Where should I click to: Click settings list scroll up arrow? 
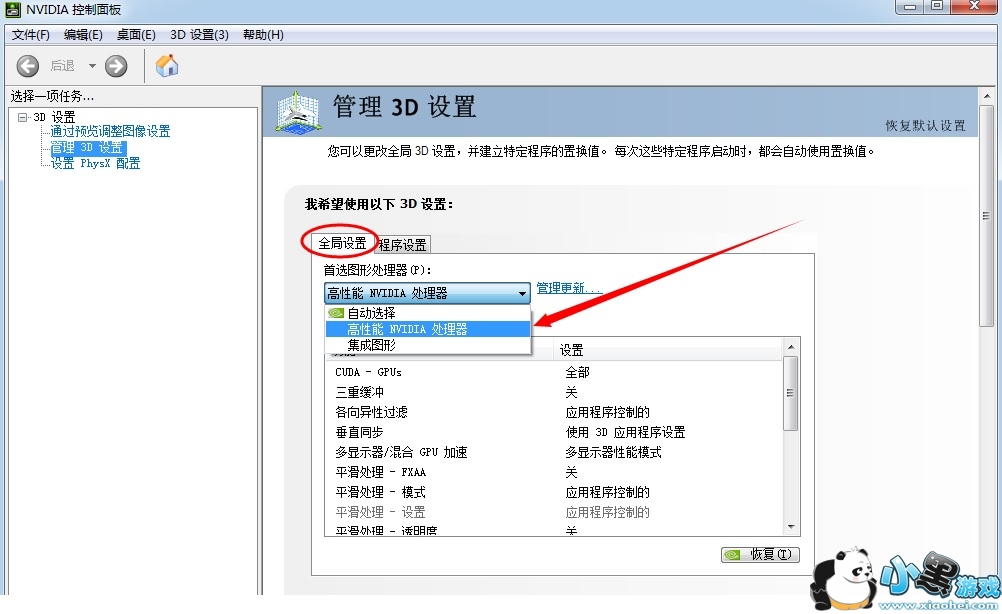[x=791, y=347]
